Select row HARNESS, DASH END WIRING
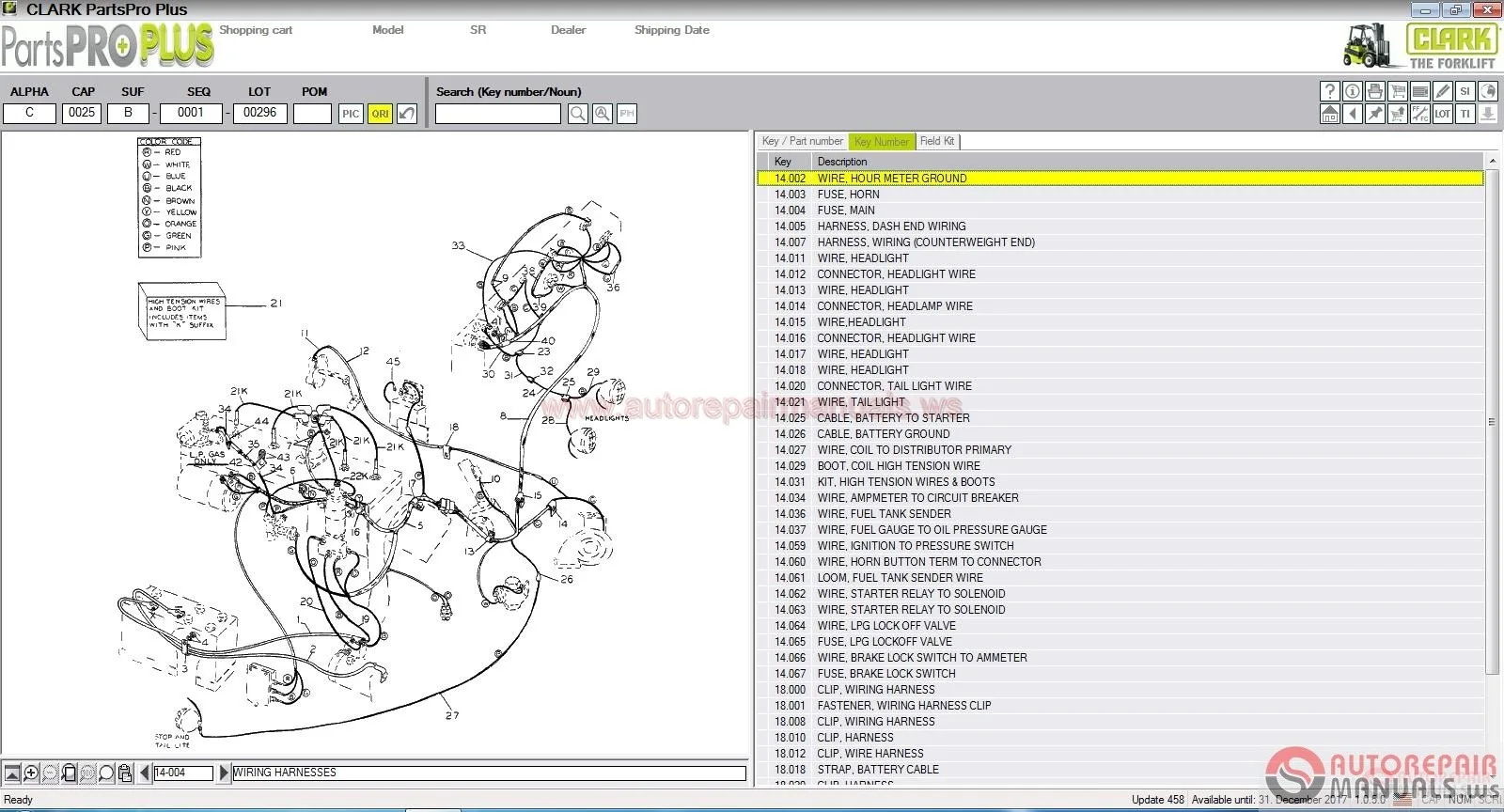Viewport: 1504px width, 812px height. [x=1120, y=226]
